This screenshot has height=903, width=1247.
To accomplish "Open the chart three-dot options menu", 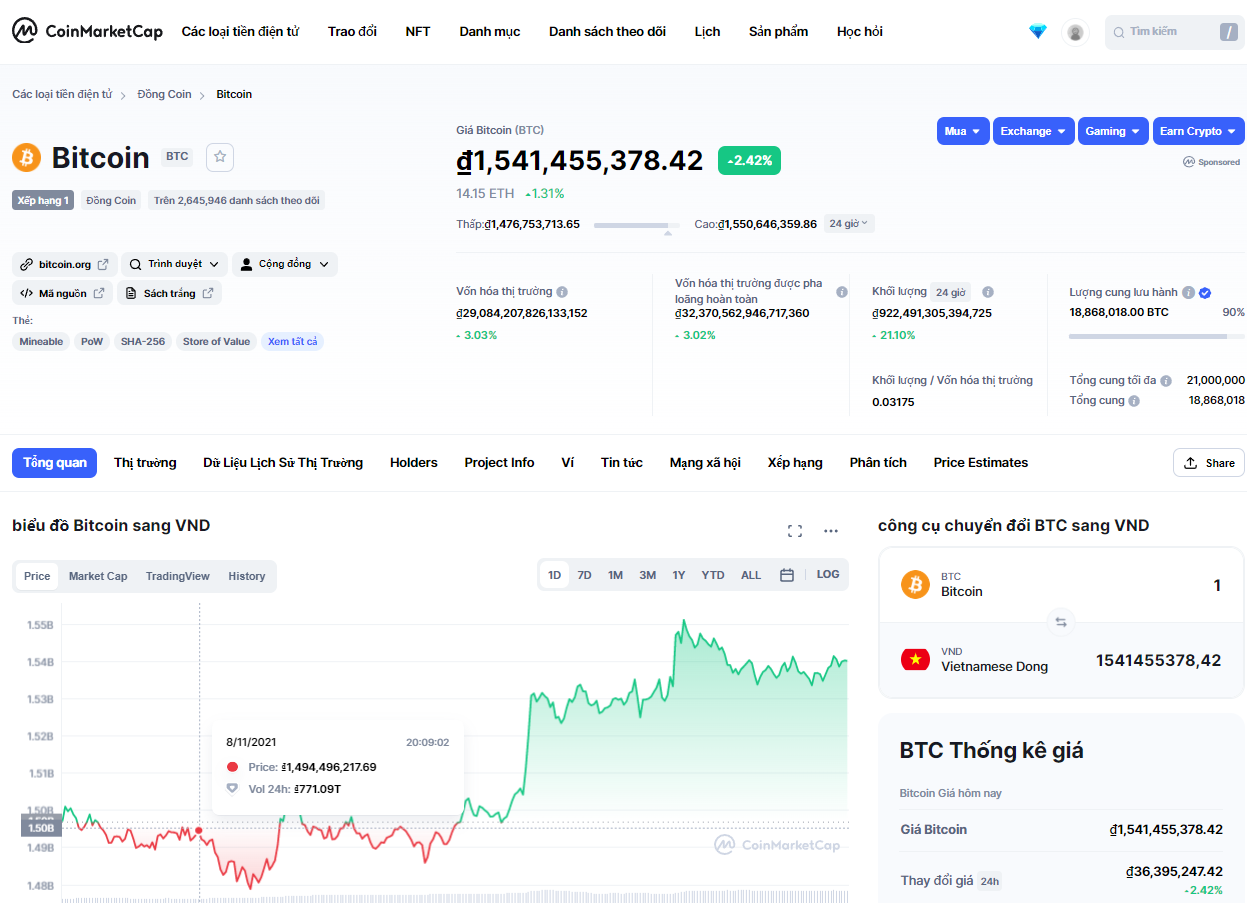I will pyautogui.click(x=830, y=531).
